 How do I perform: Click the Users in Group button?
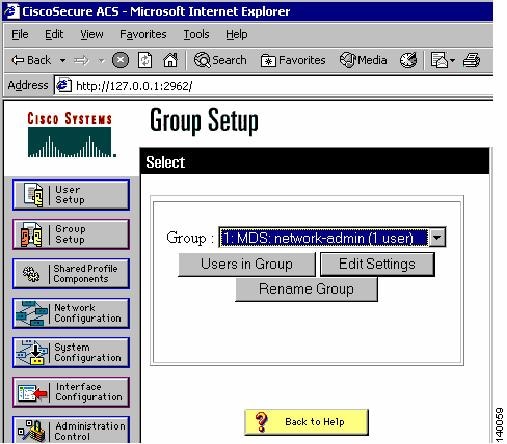click(247, 264)
